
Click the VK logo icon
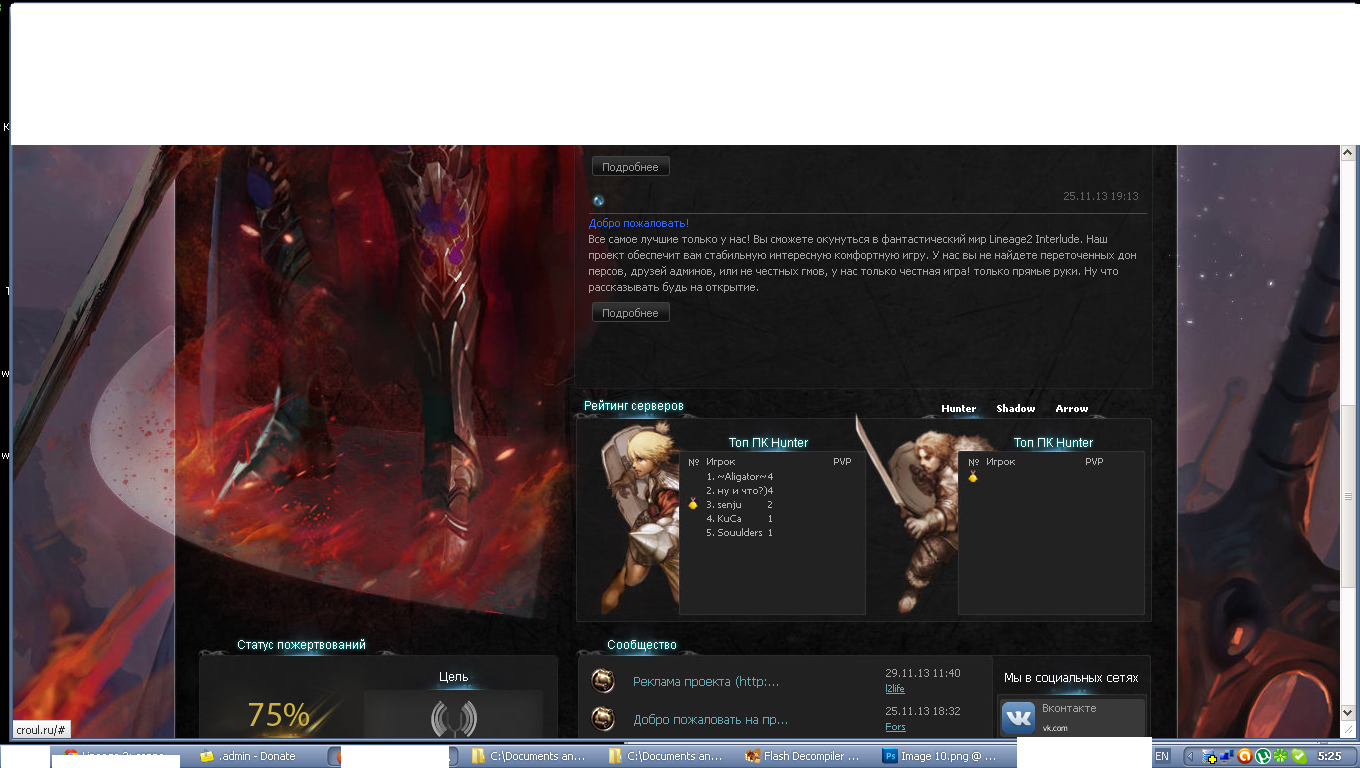(x=1019, y=717)
